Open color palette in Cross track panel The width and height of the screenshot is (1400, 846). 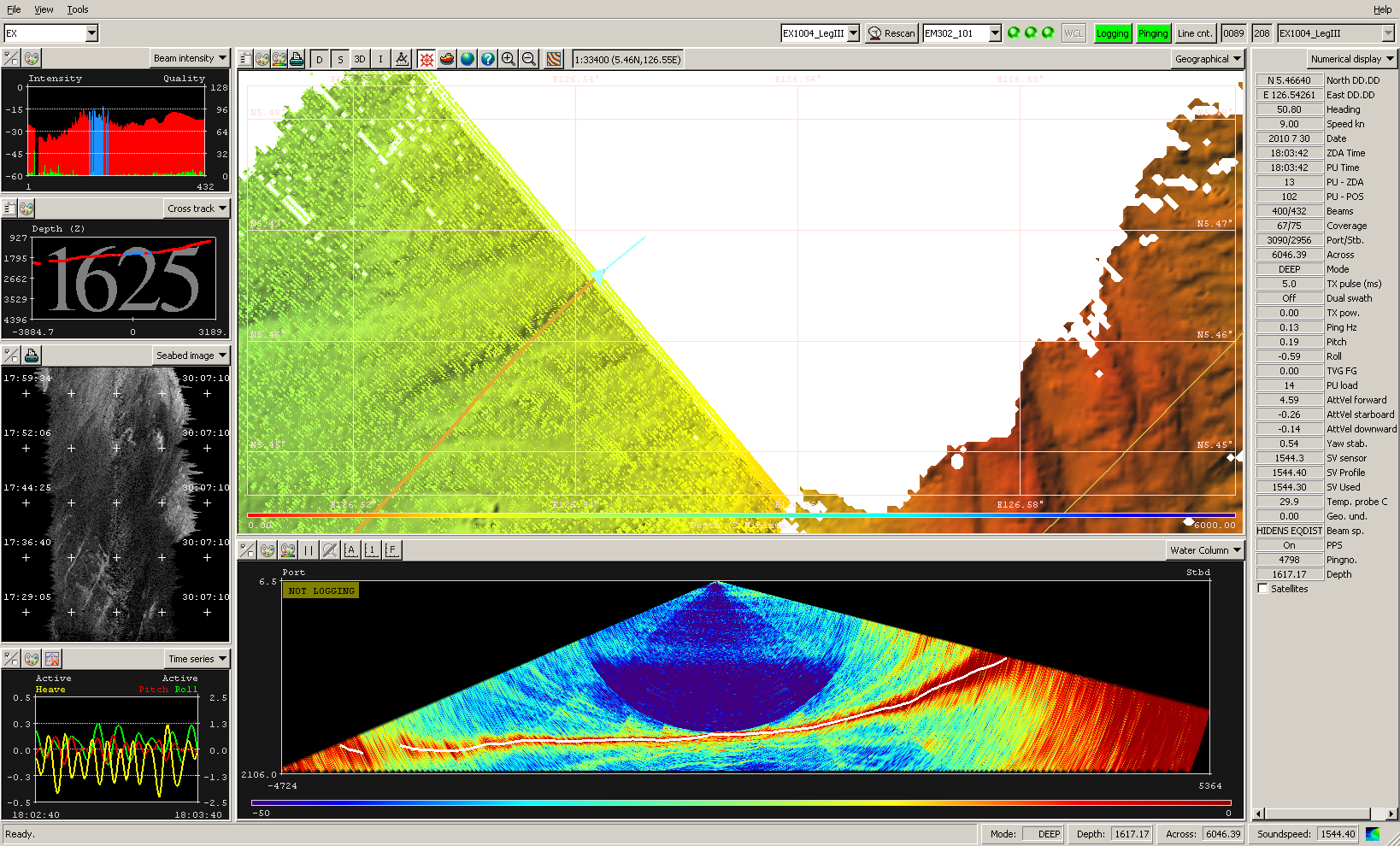tap(26, 208)
